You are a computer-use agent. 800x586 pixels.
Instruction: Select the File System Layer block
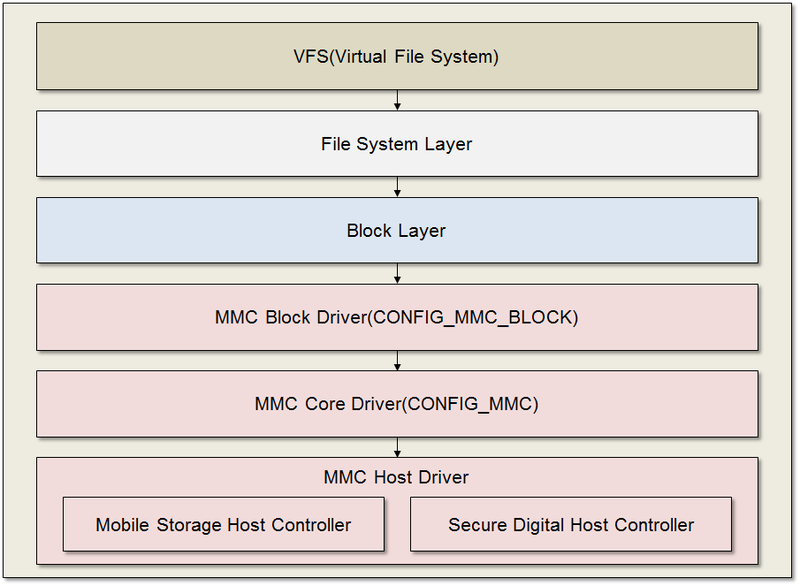pyautogui.click(x=397, y=143)
